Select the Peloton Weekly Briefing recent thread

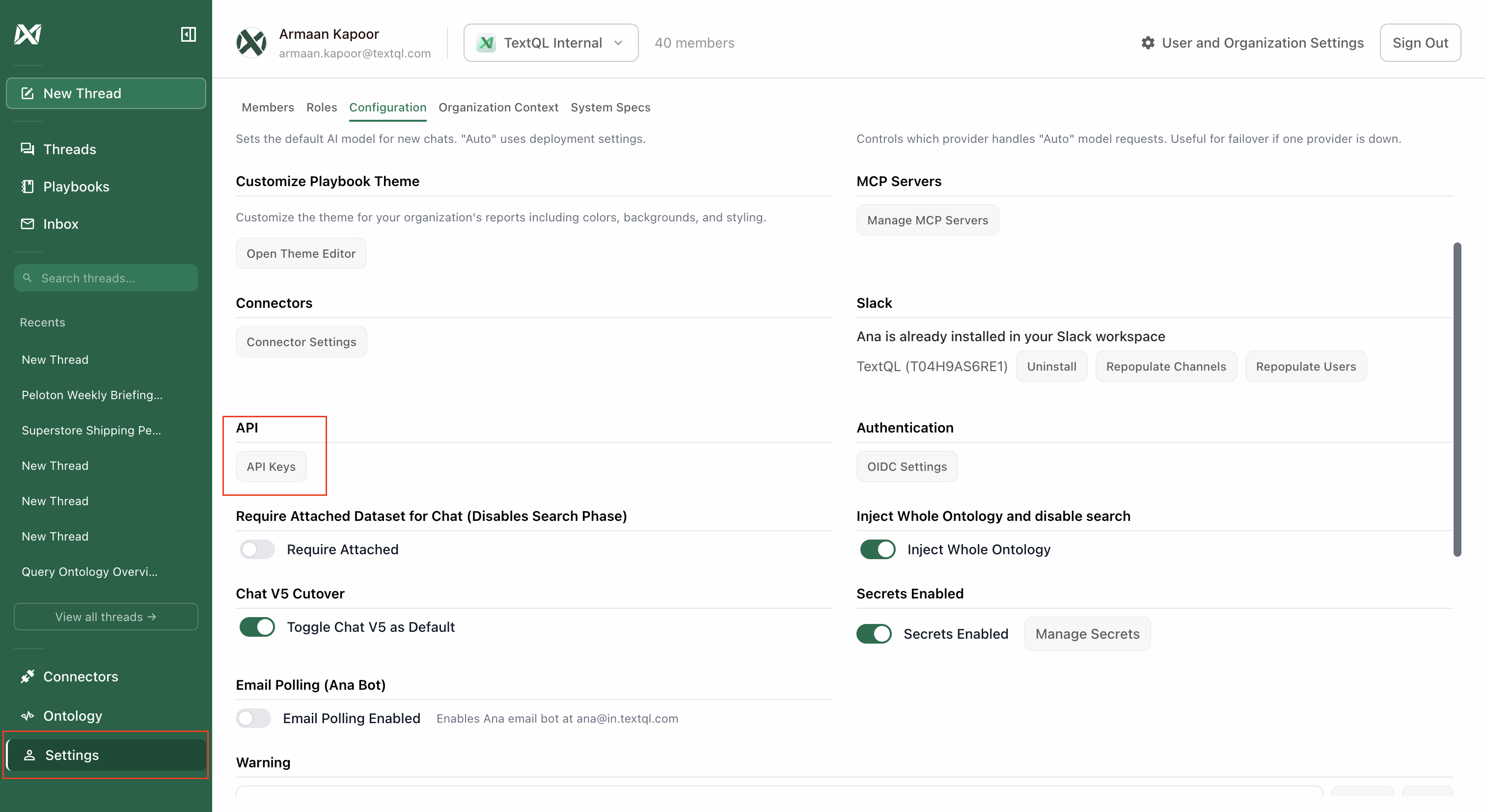coord(92,395)
